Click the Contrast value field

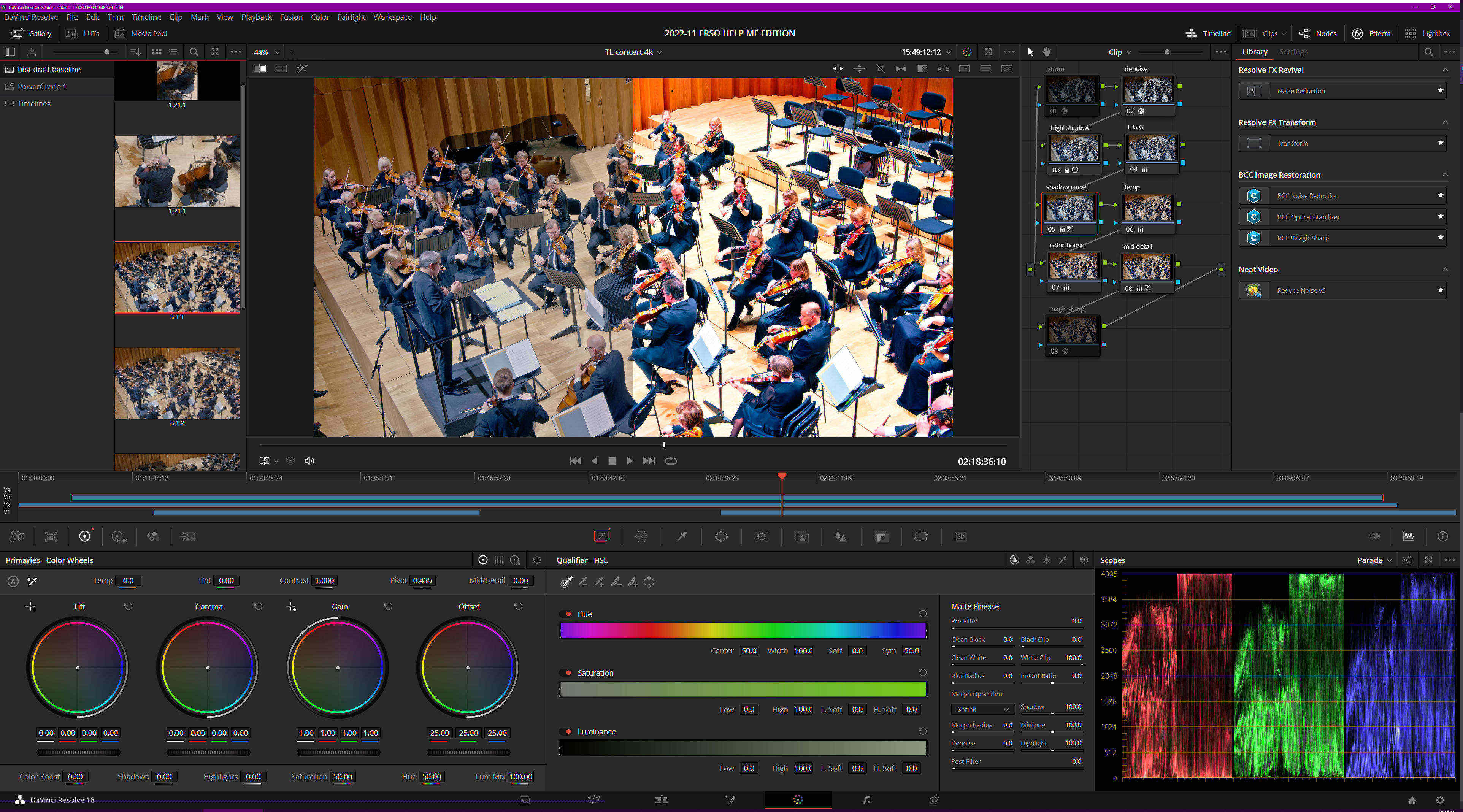point(324,580)
